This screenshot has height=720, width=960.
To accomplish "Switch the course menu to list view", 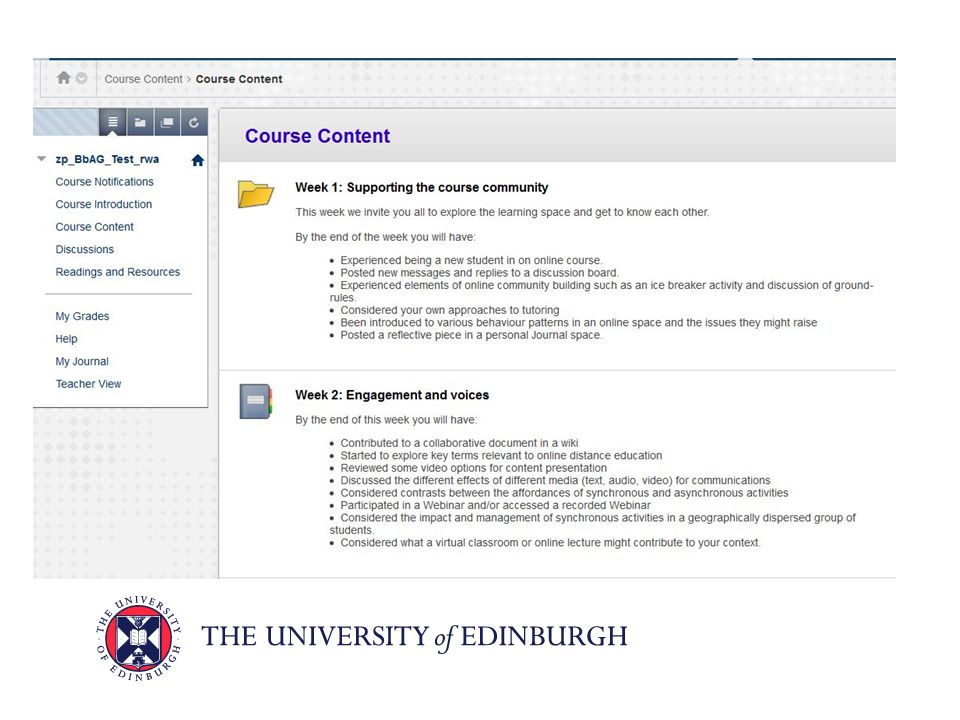I will [x=113, y=122].
